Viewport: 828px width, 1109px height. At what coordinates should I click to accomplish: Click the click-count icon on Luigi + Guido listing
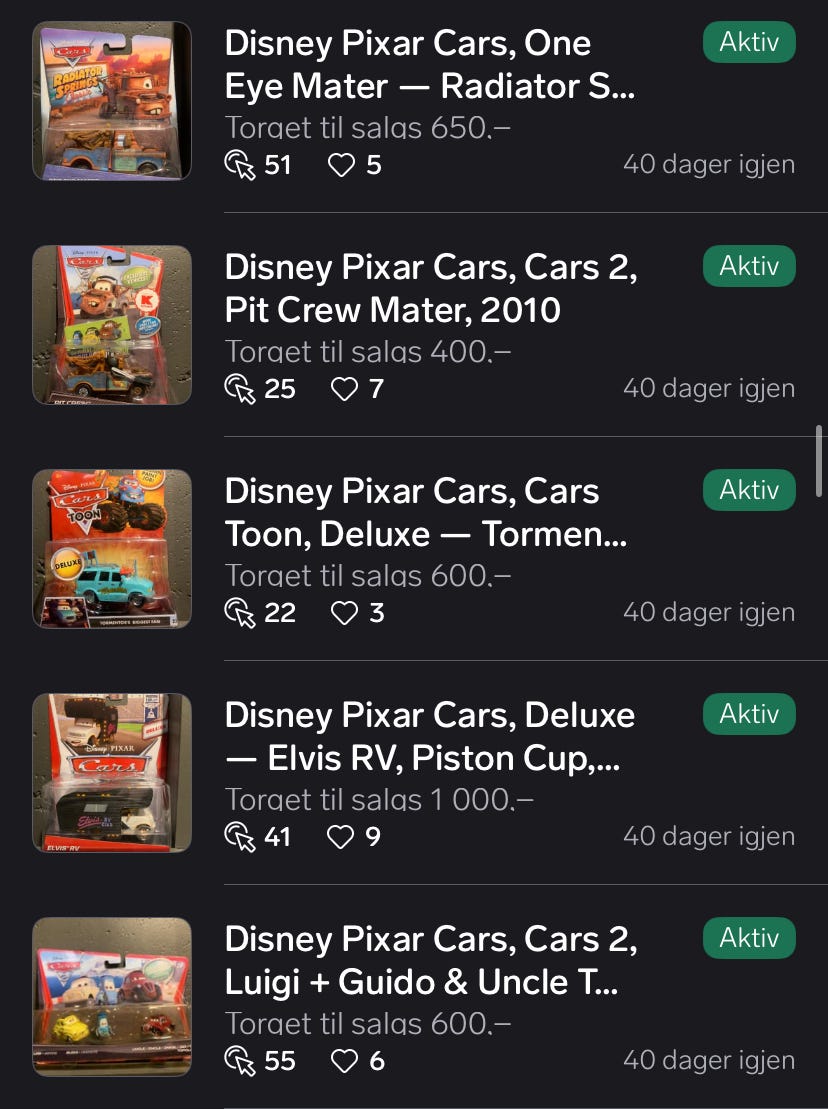tap(241, 1061)
